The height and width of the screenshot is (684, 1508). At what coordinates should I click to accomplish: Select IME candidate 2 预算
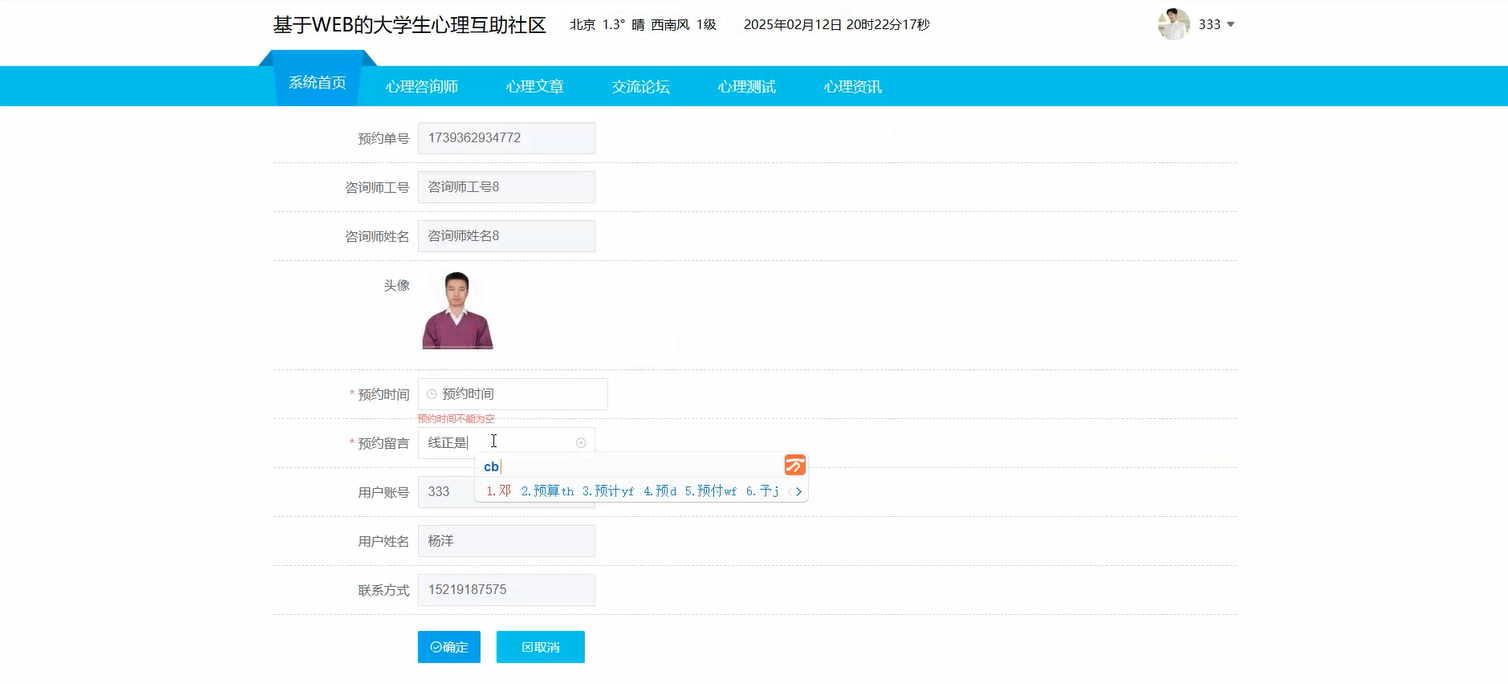[x=542, y=491]
